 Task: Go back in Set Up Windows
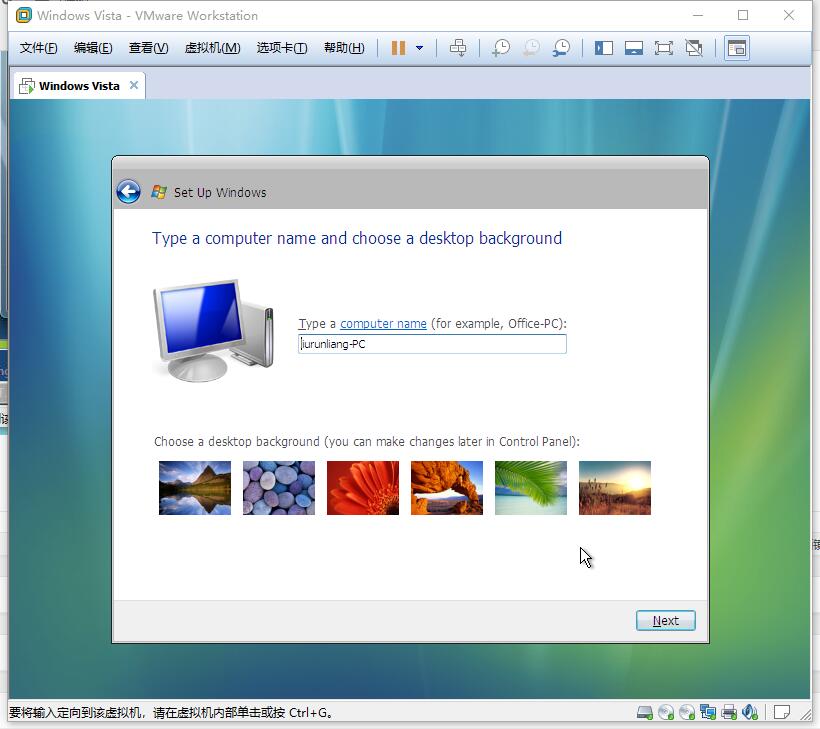pyautogui.click(x=128, y=192)
